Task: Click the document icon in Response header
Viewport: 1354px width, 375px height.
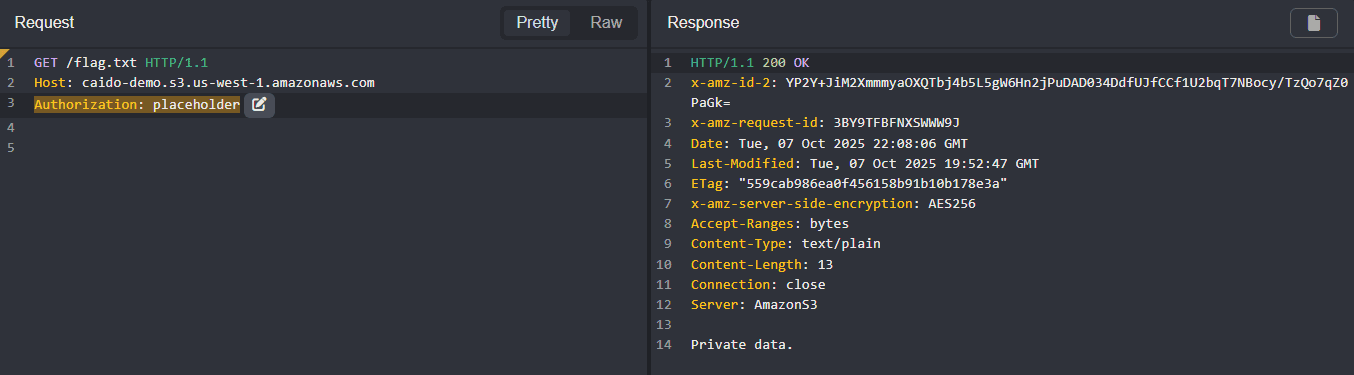Action: pos(1314,23)
